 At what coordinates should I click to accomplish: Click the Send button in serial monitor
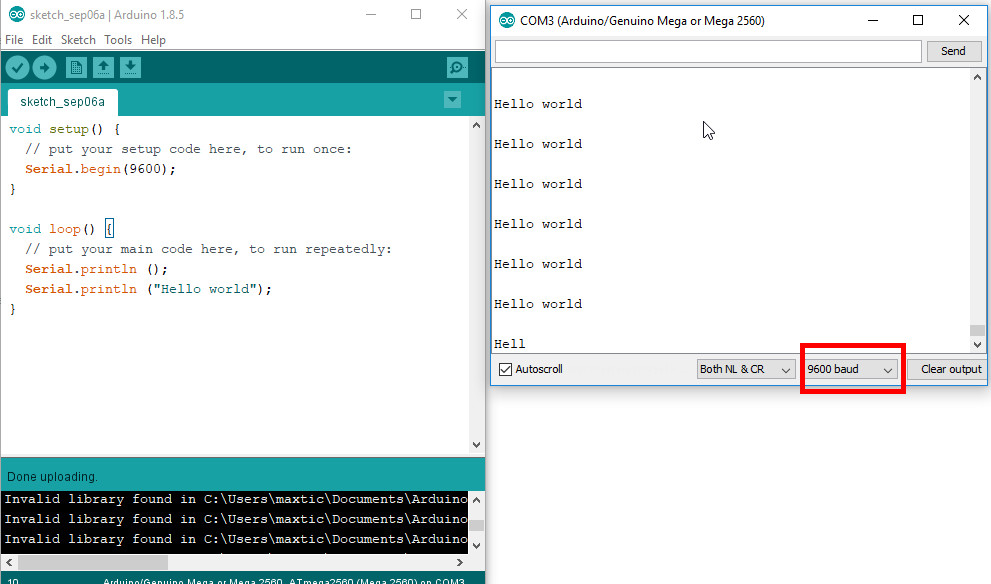[x=953, y=51]
